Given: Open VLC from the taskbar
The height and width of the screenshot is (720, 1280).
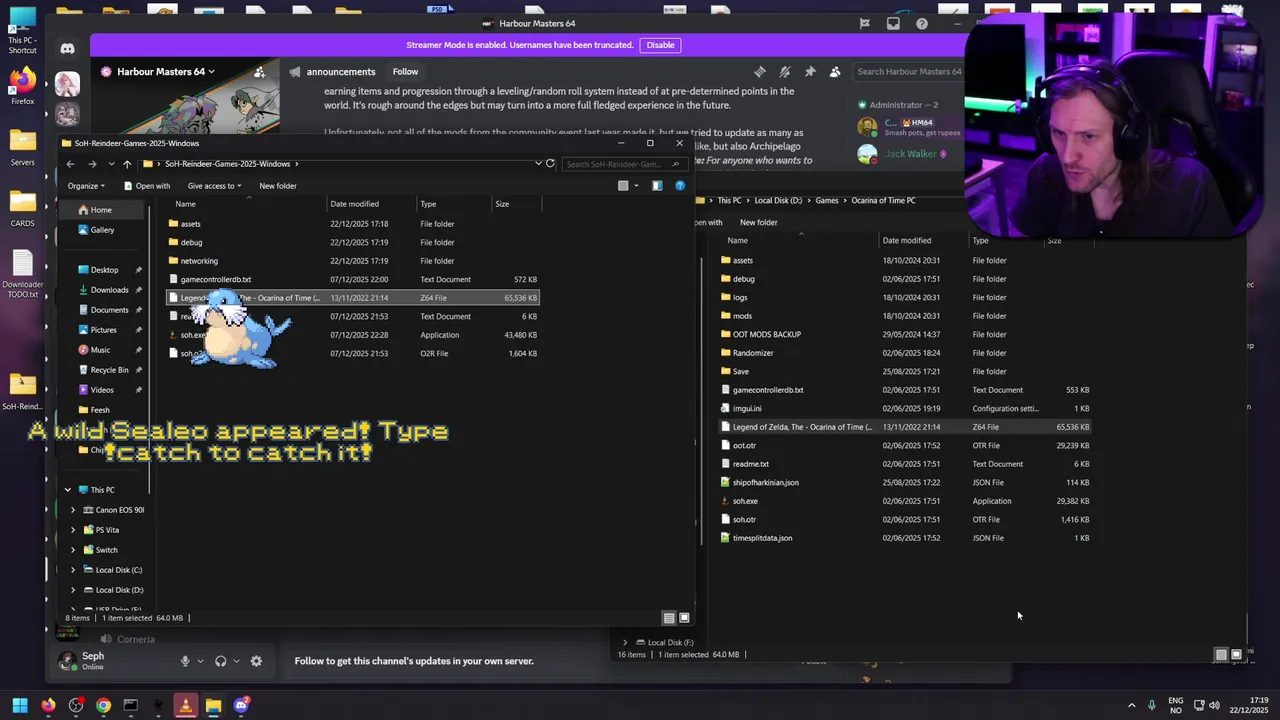Looking at the screenshot, I should pos(185,706).
